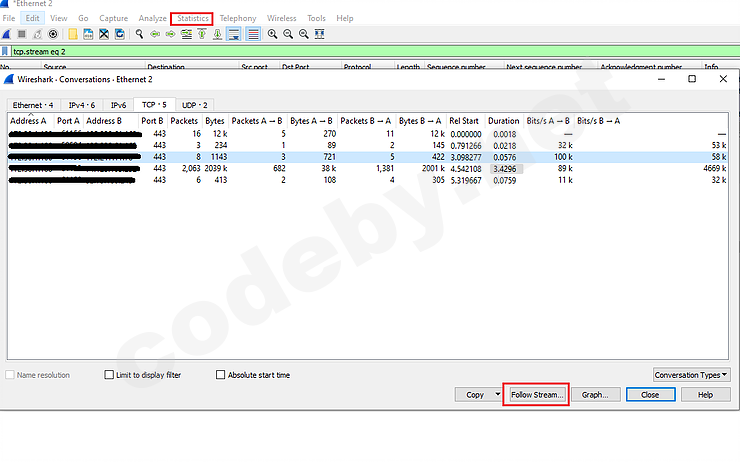Select the conversation row with 2,063 packets
This screenshot has height=462, width=740.
(x=300, y=169)
